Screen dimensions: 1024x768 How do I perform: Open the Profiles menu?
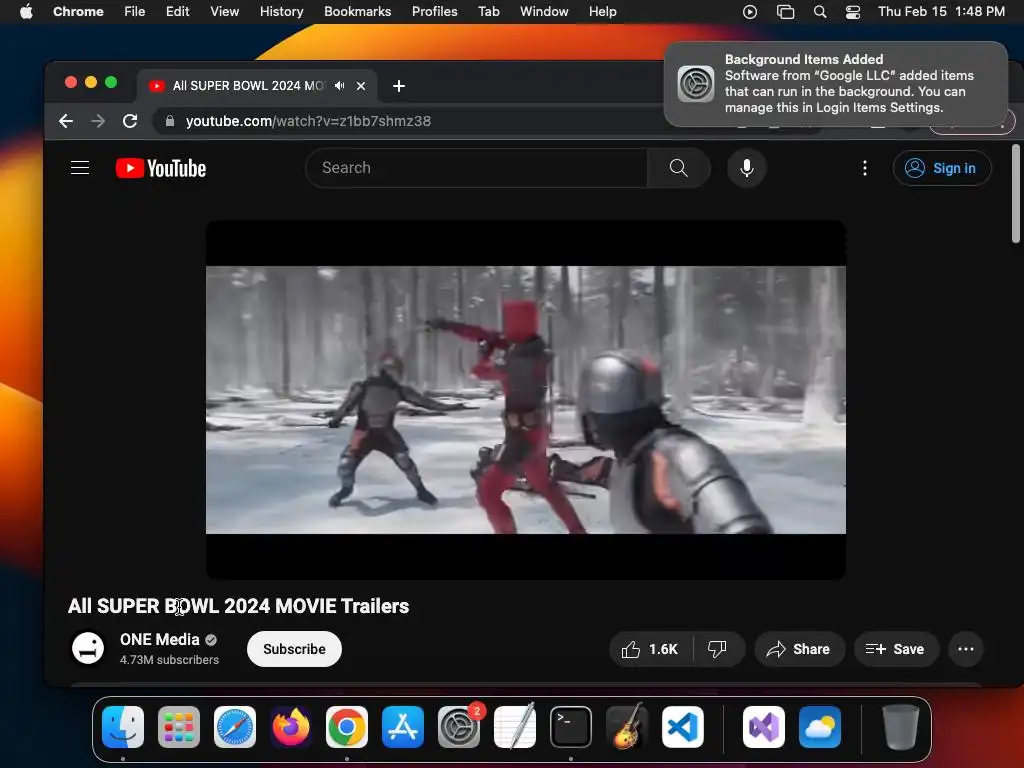[x=434, y=11]
